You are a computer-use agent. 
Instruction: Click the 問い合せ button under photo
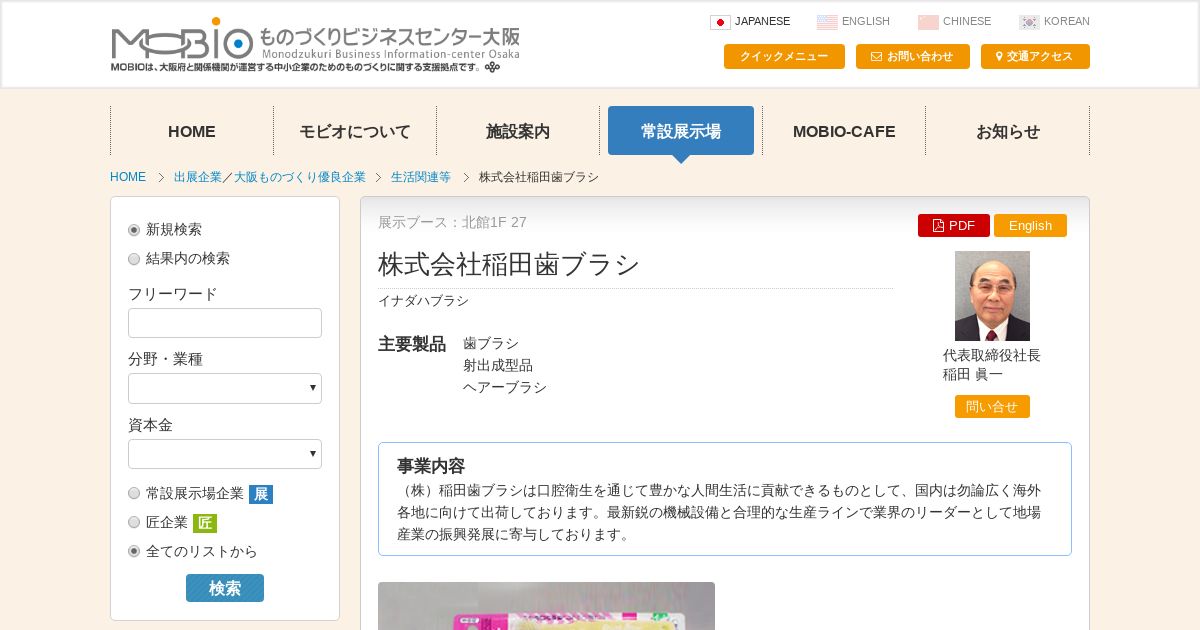point(992,407)
